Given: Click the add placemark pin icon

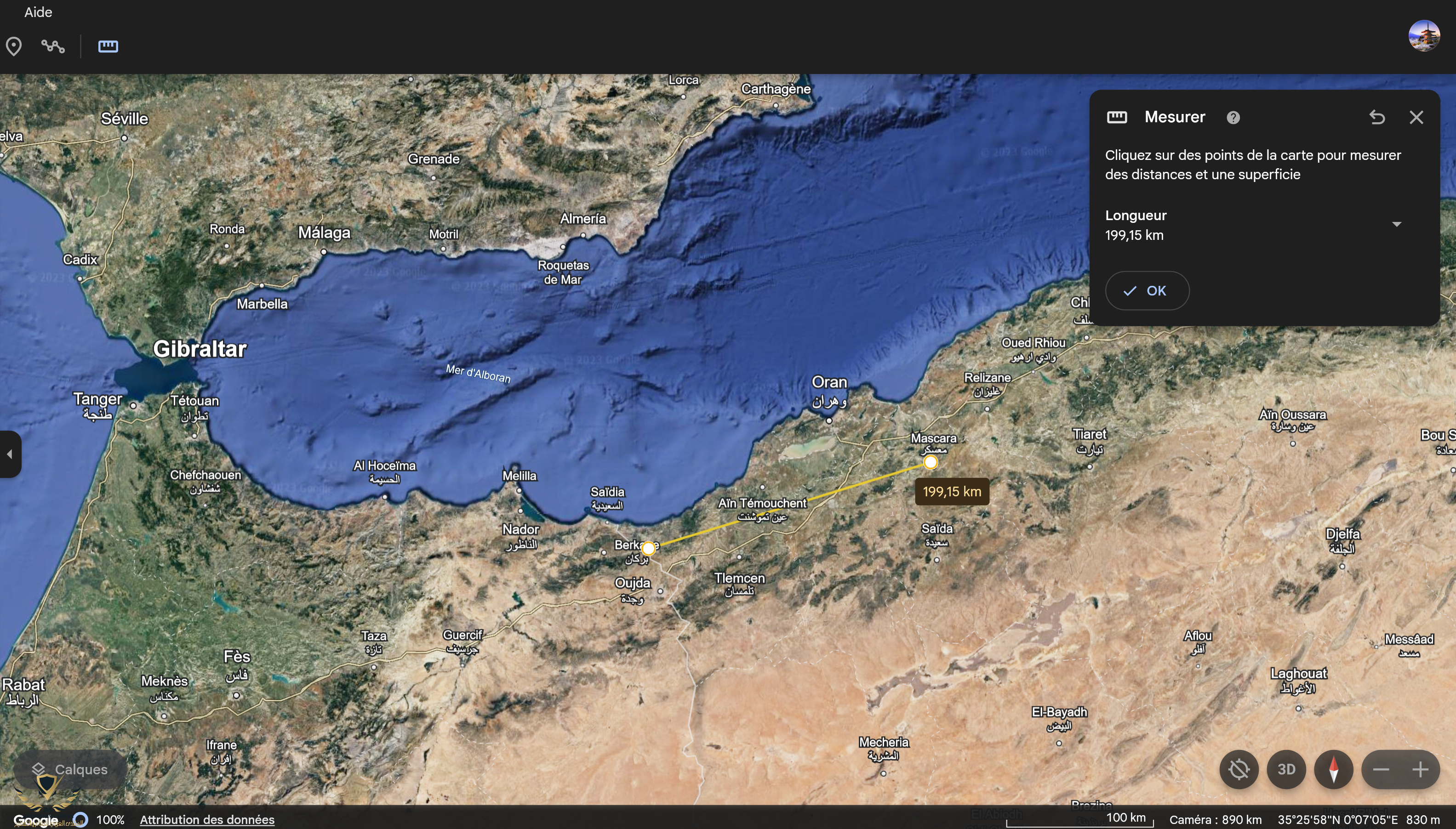Looking at the screenshot, I should pyautogui.click(x=14, y=46).
